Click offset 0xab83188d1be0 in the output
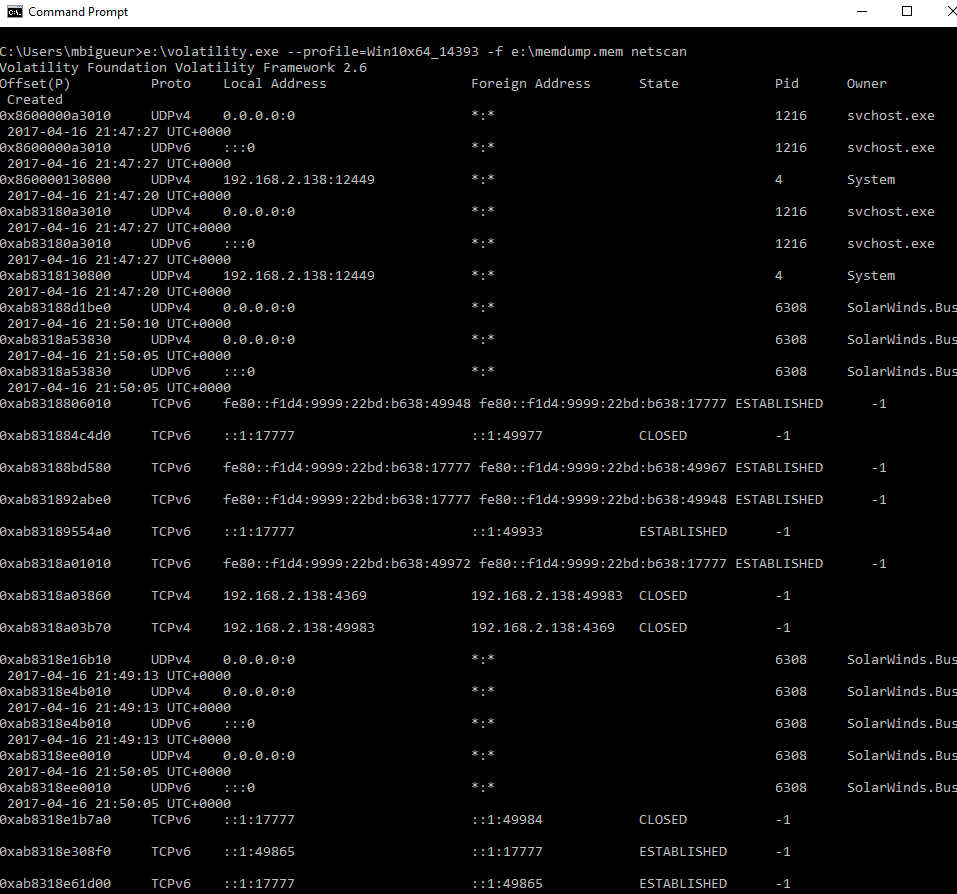Viewport: 957px width, 894px height. [x=55, y=308]
